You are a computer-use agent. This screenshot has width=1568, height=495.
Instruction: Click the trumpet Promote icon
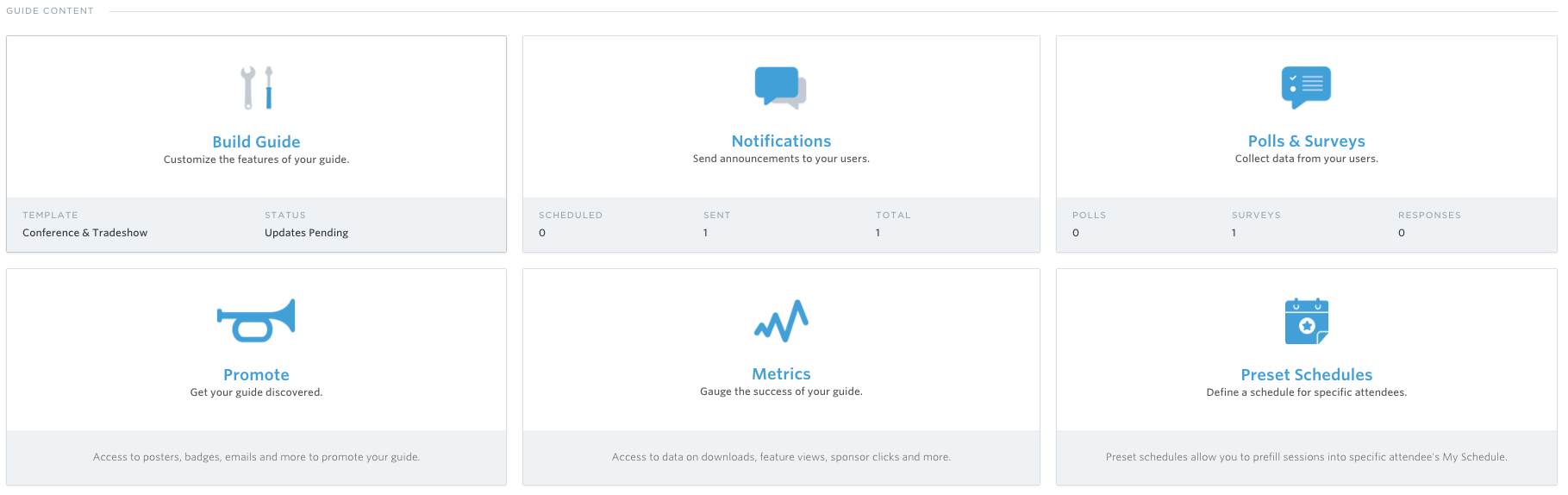256,320
